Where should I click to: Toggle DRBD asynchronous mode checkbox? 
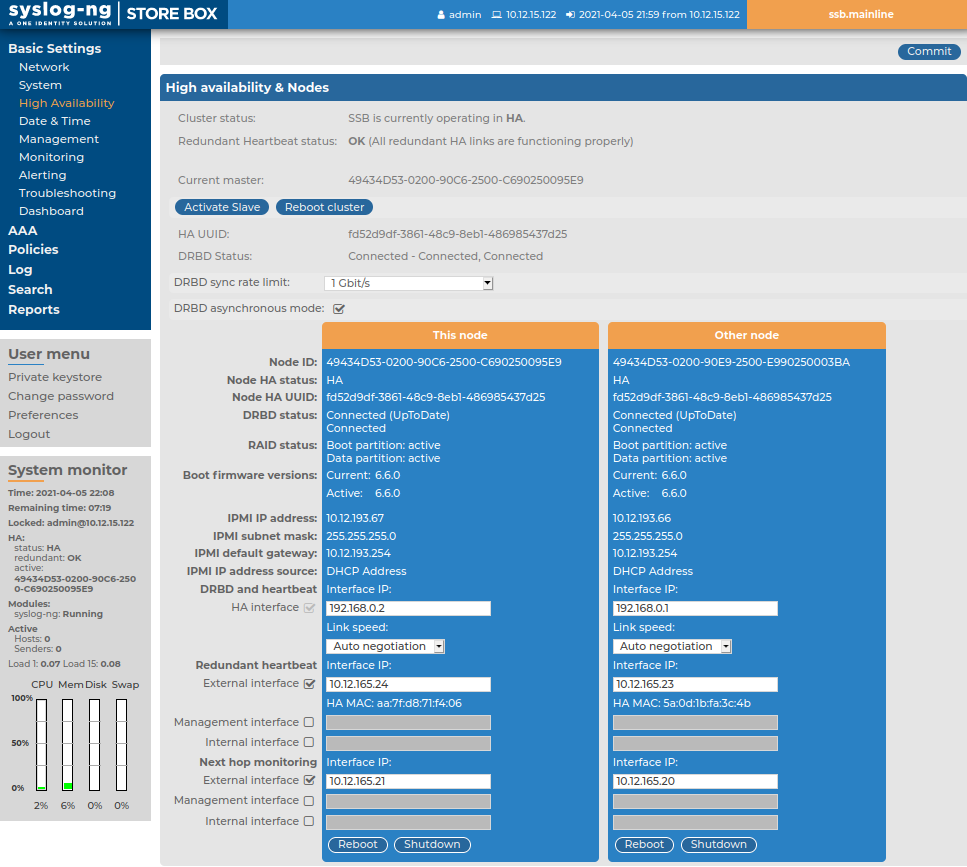click(339, 309)
